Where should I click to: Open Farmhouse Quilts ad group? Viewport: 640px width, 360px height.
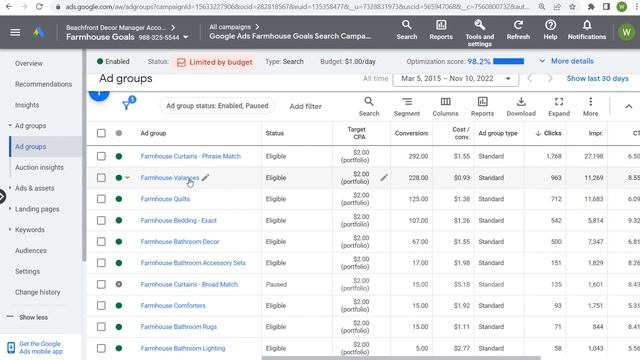(165, 199)
